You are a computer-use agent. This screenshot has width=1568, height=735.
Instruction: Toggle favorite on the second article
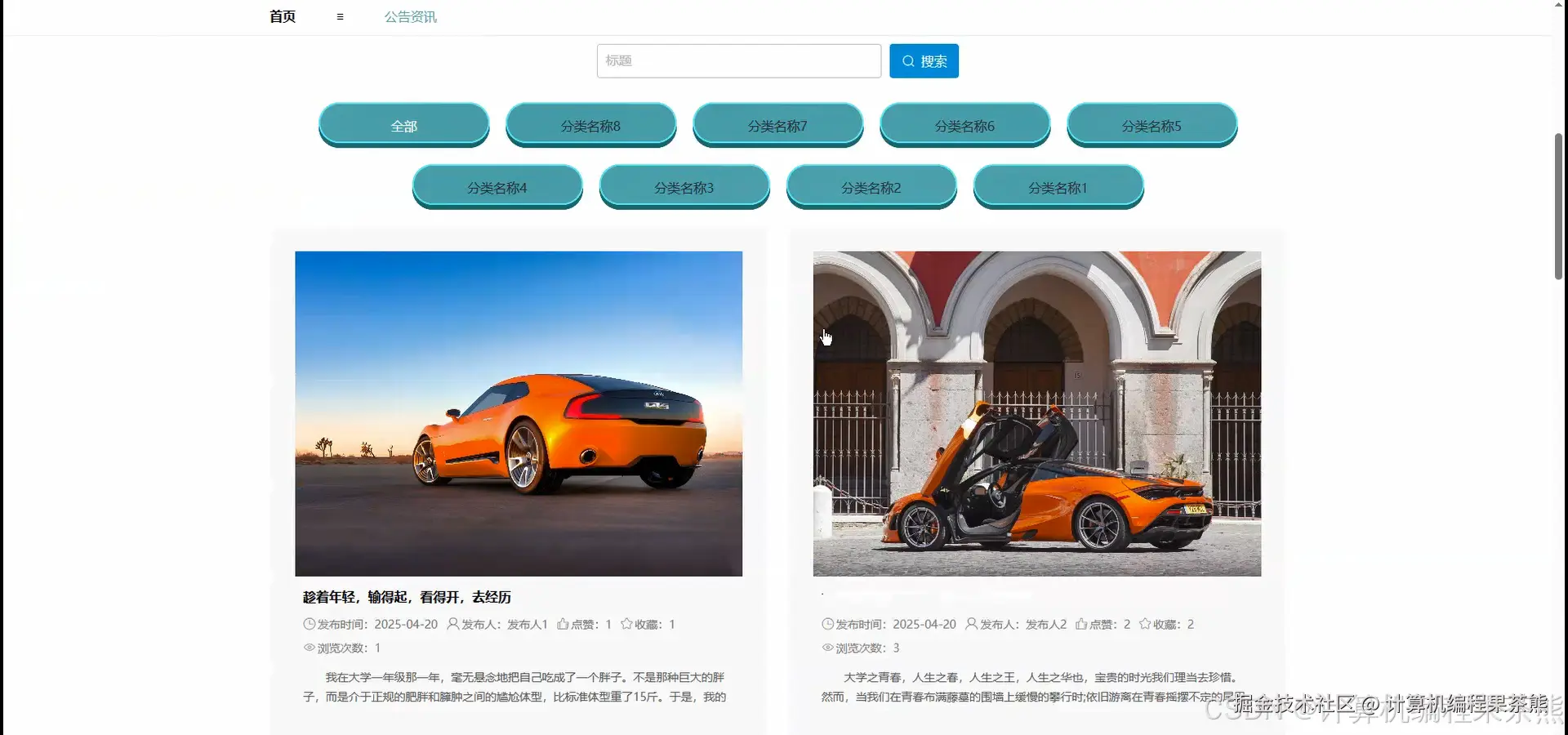pos(1147,623)
